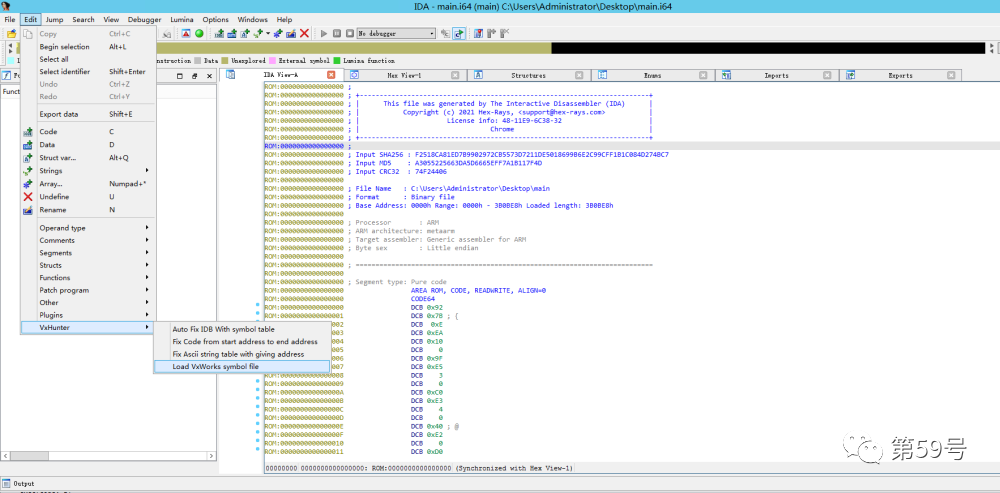Screen dimensions: 1000x493
Task: Click toolbar rename pencil icon
Action: [291, 34]
